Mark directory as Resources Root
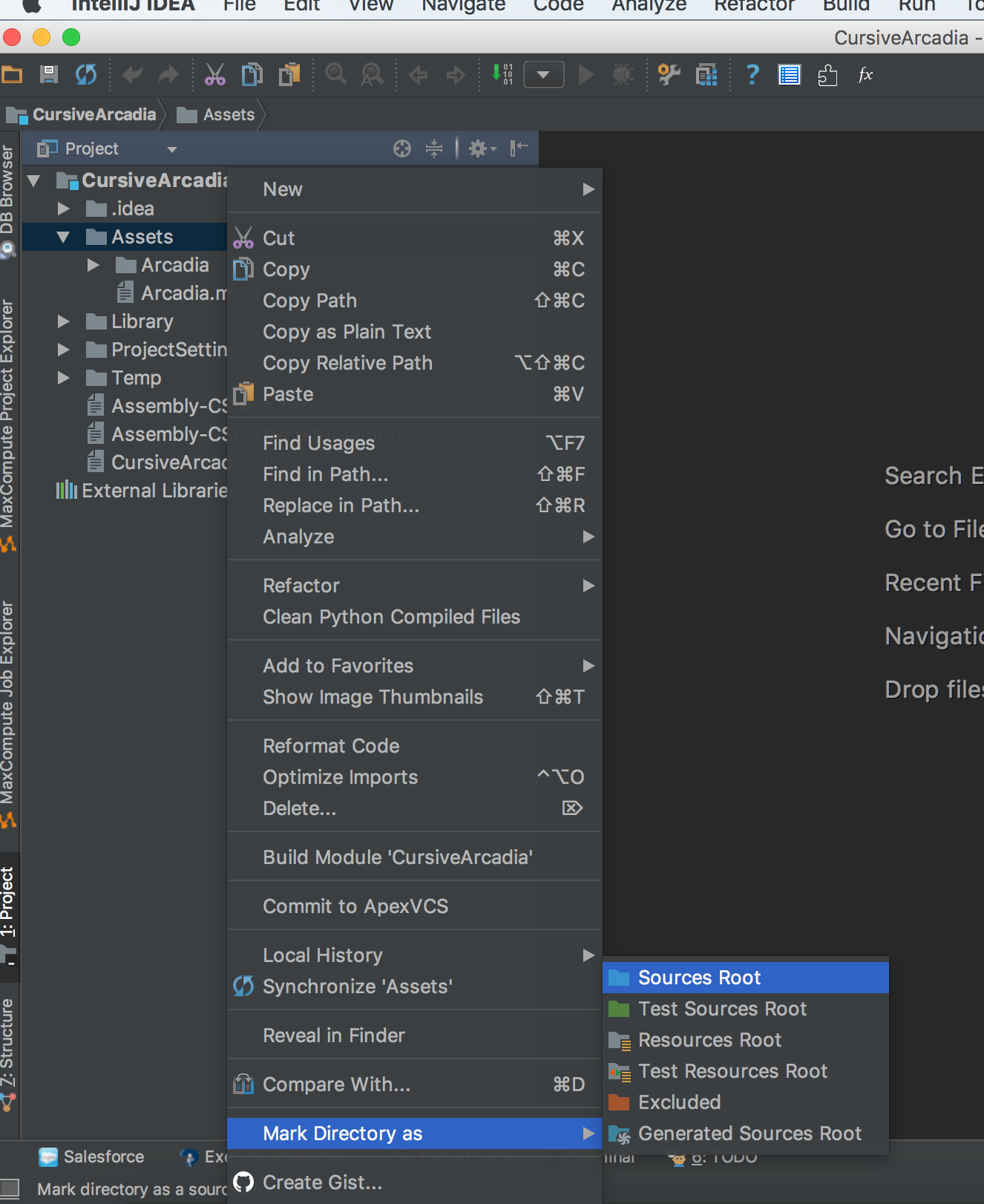Image resolution: width=984 pixels, height=1204 pixels. (x=746, y=1040)
